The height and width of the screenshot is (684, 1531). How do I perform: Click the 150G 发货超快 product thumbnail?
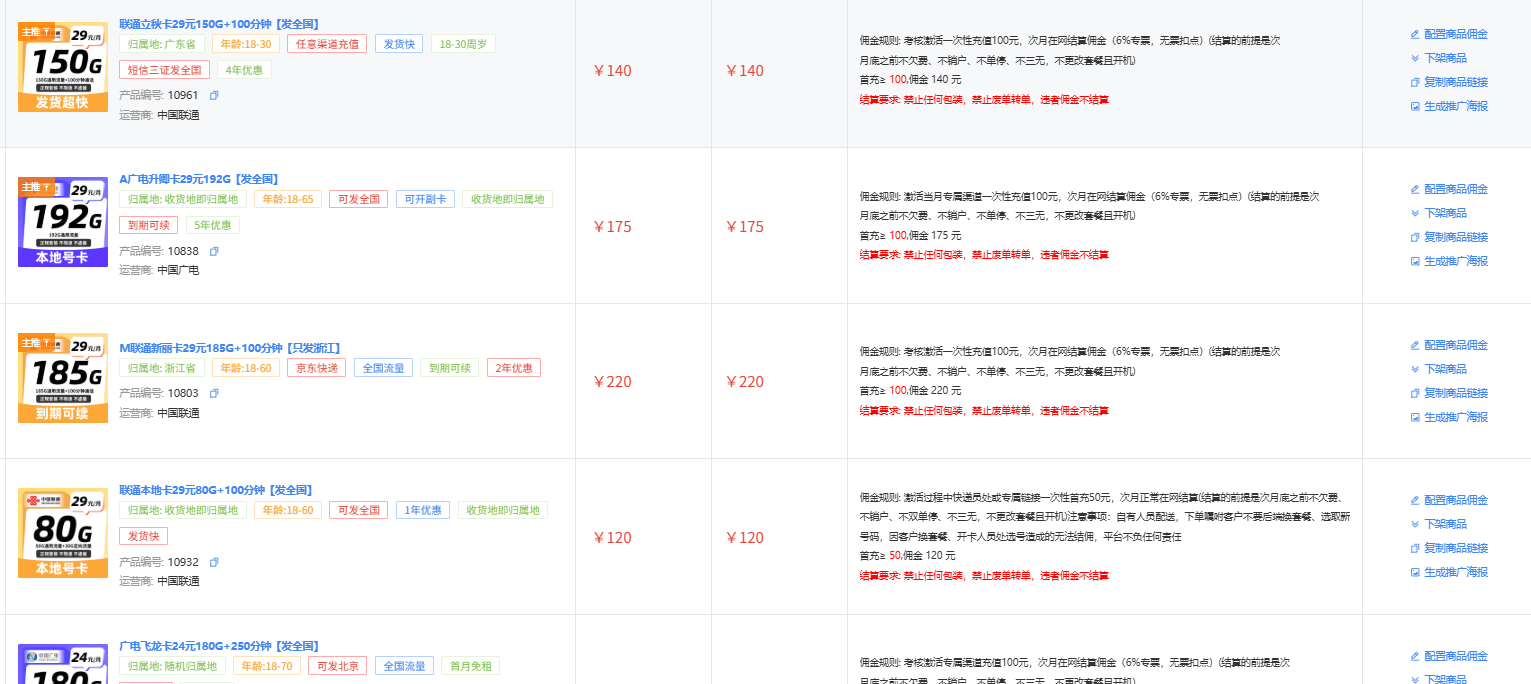tap(62, 66)
